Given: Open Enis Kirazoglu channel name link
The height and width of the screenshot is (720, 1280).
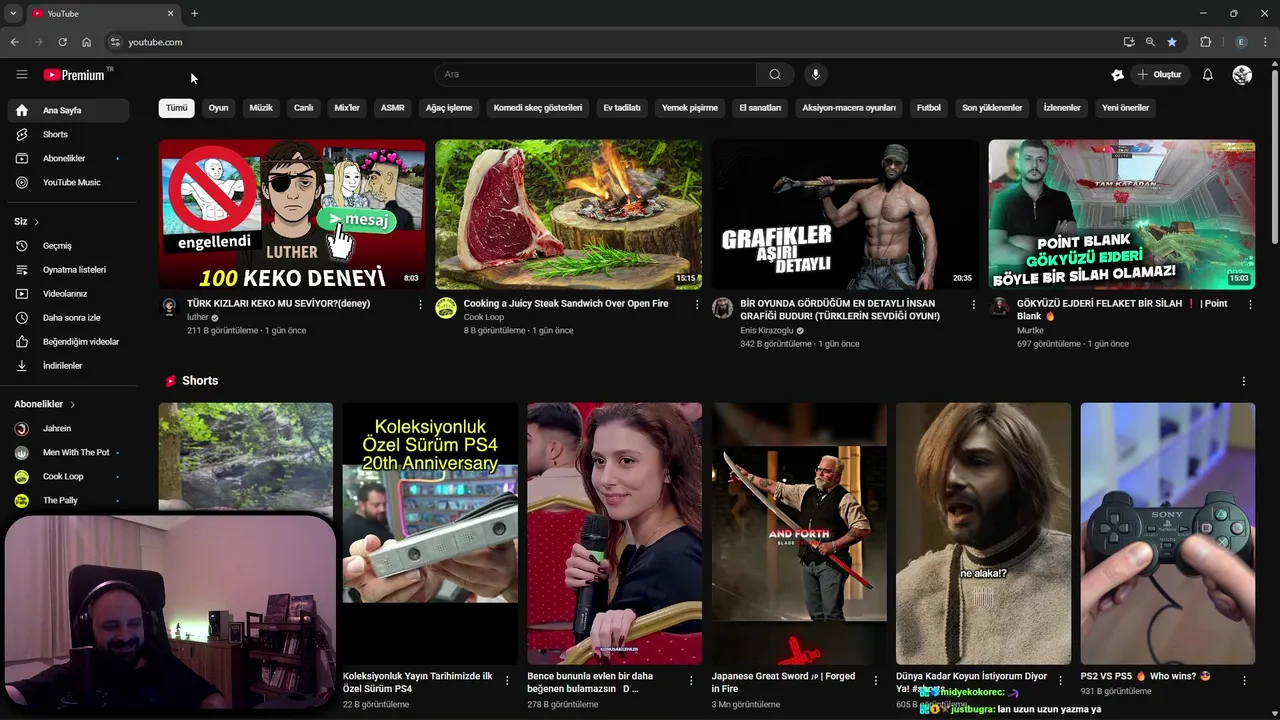Looking at the screenshot, I should 766,330.
